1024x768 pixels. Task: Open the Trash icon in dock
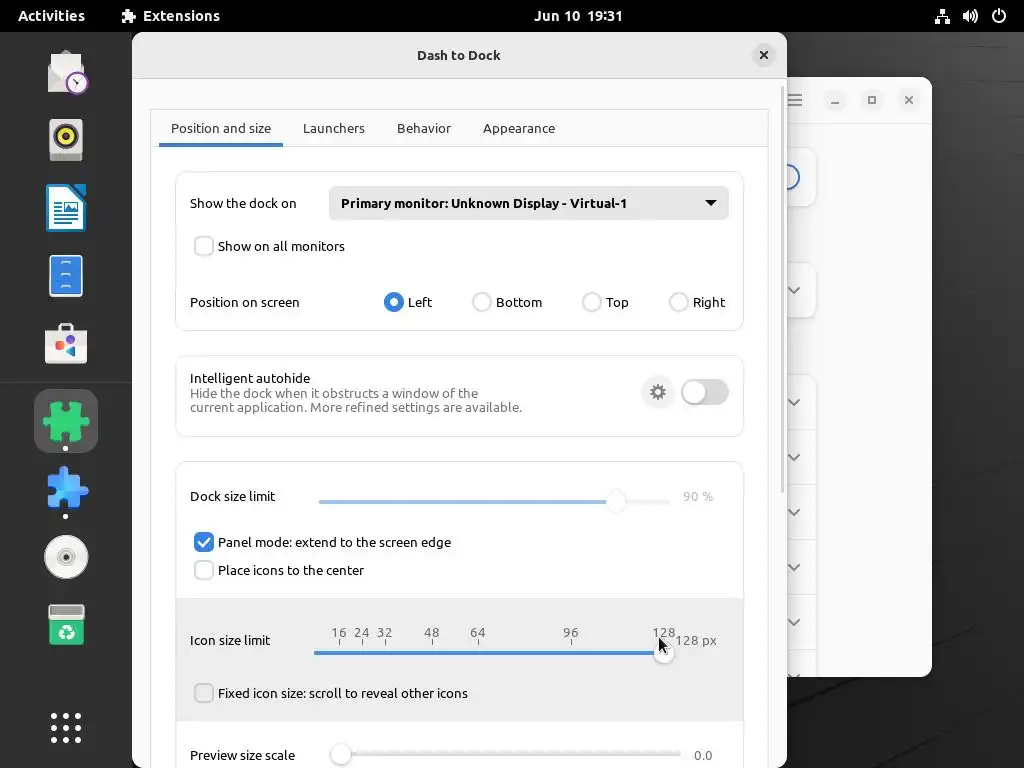coord(66,625)
